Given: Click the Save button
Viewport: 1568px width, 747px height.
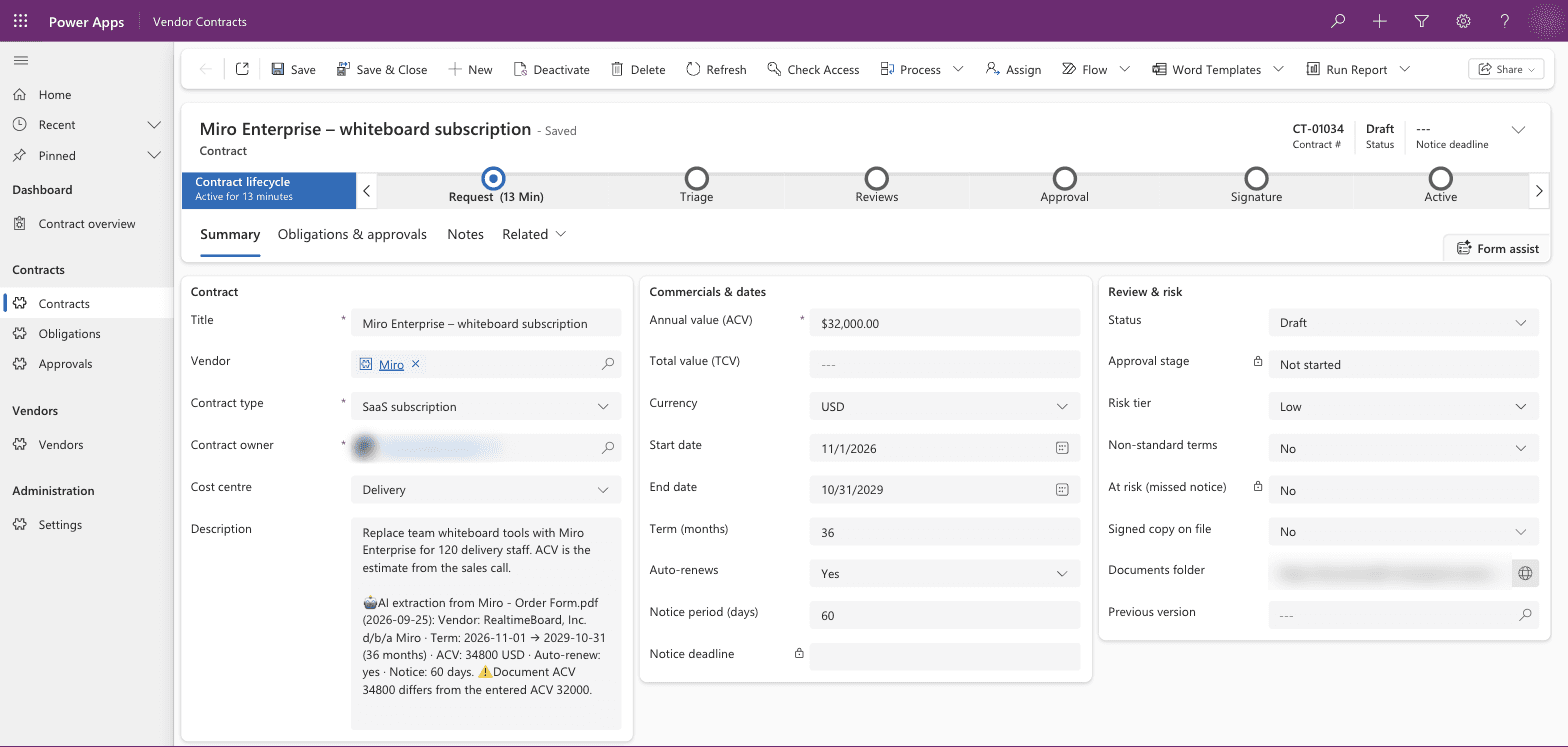Looking at the screenshot, I should pyautogui.click(x=293, y=69).
